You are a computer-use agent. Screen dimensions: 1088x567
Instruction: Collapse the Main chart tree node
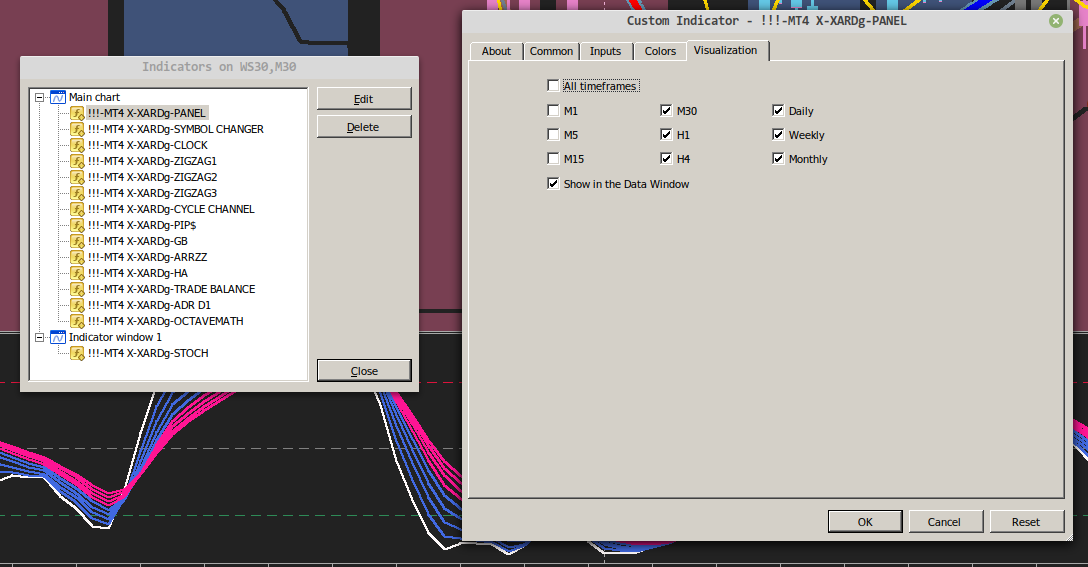coord(40,97)
